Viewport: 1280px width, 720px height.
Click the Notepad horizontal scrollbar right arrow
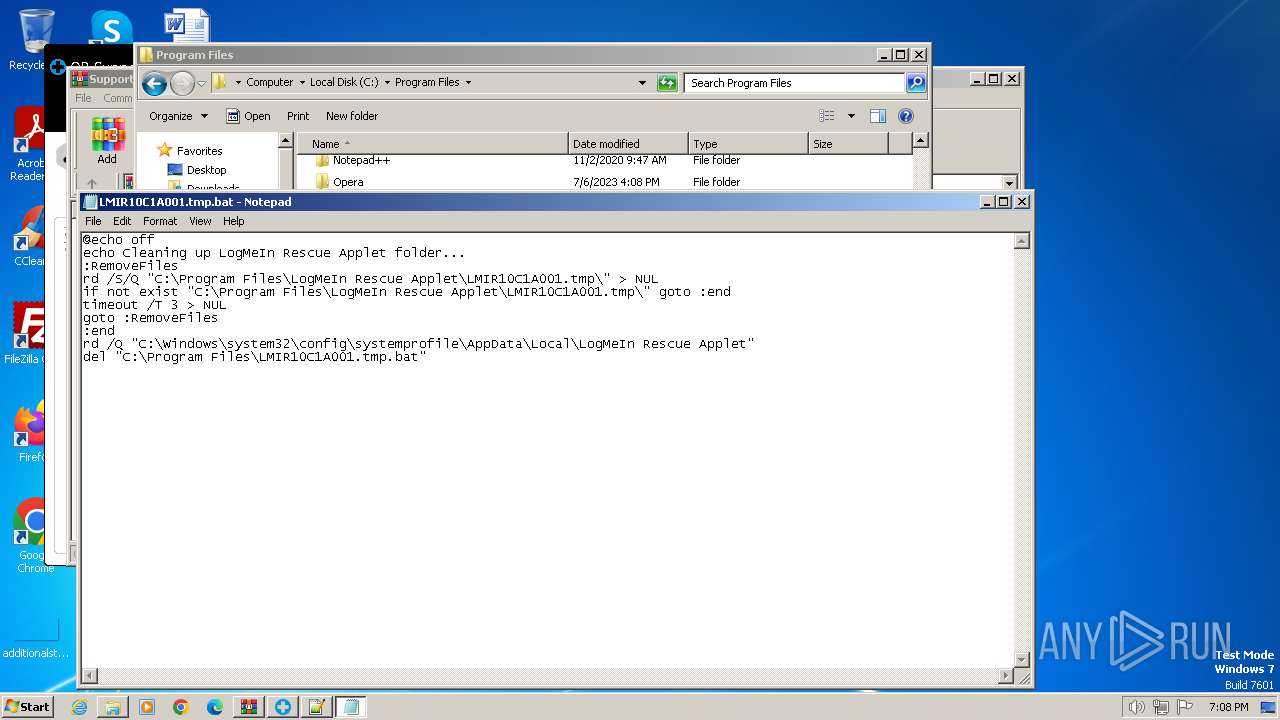click(x=1006, y=677)
